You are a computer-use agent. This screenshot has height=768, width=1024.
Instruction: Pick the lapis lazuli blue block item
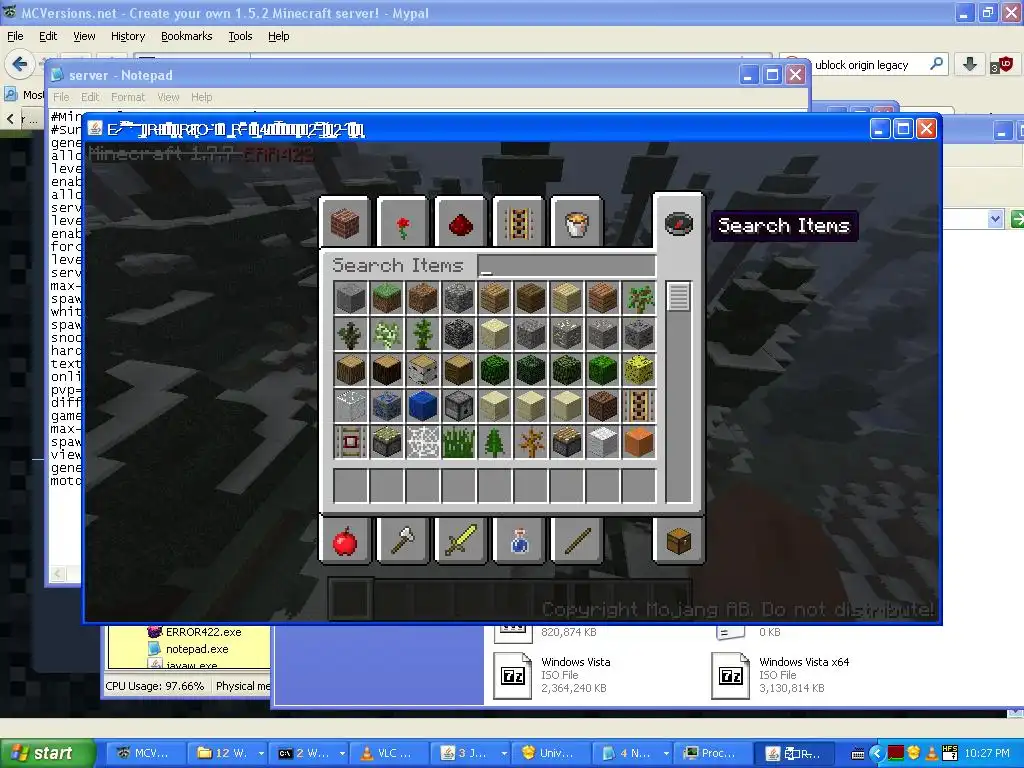(423, 406)
